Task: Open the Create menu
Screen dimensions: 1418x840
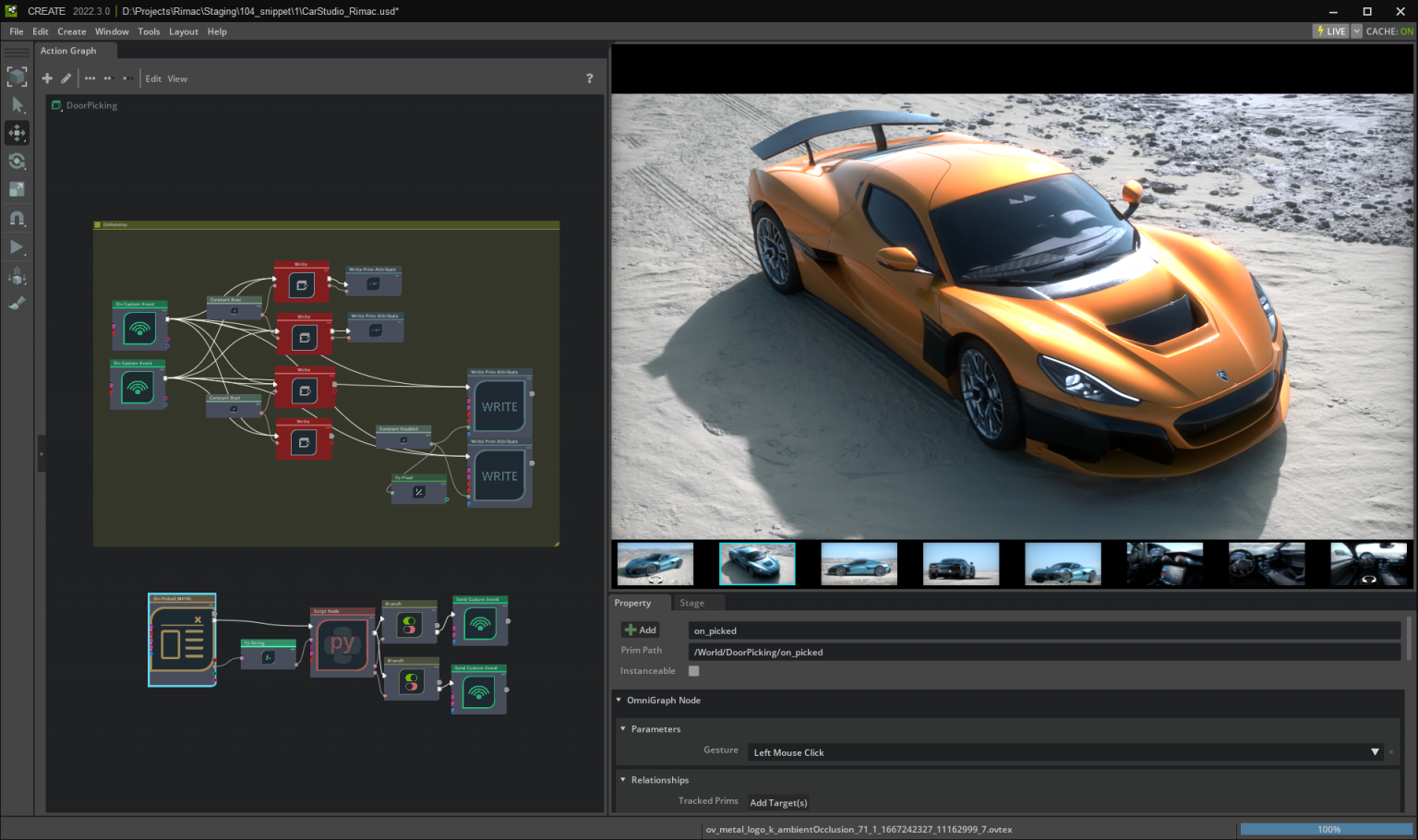Action: tap(71, 30)
